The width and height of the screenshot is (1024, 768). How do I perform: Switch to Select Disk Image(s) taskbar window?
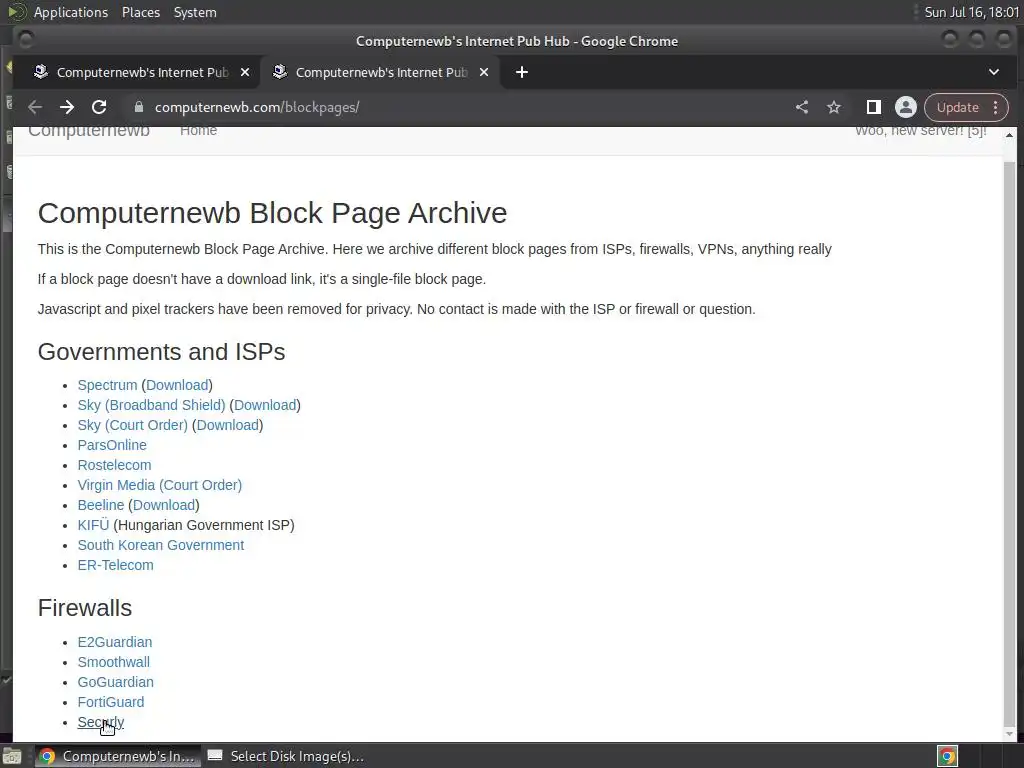pyautogui.click(x=285, y=756)
